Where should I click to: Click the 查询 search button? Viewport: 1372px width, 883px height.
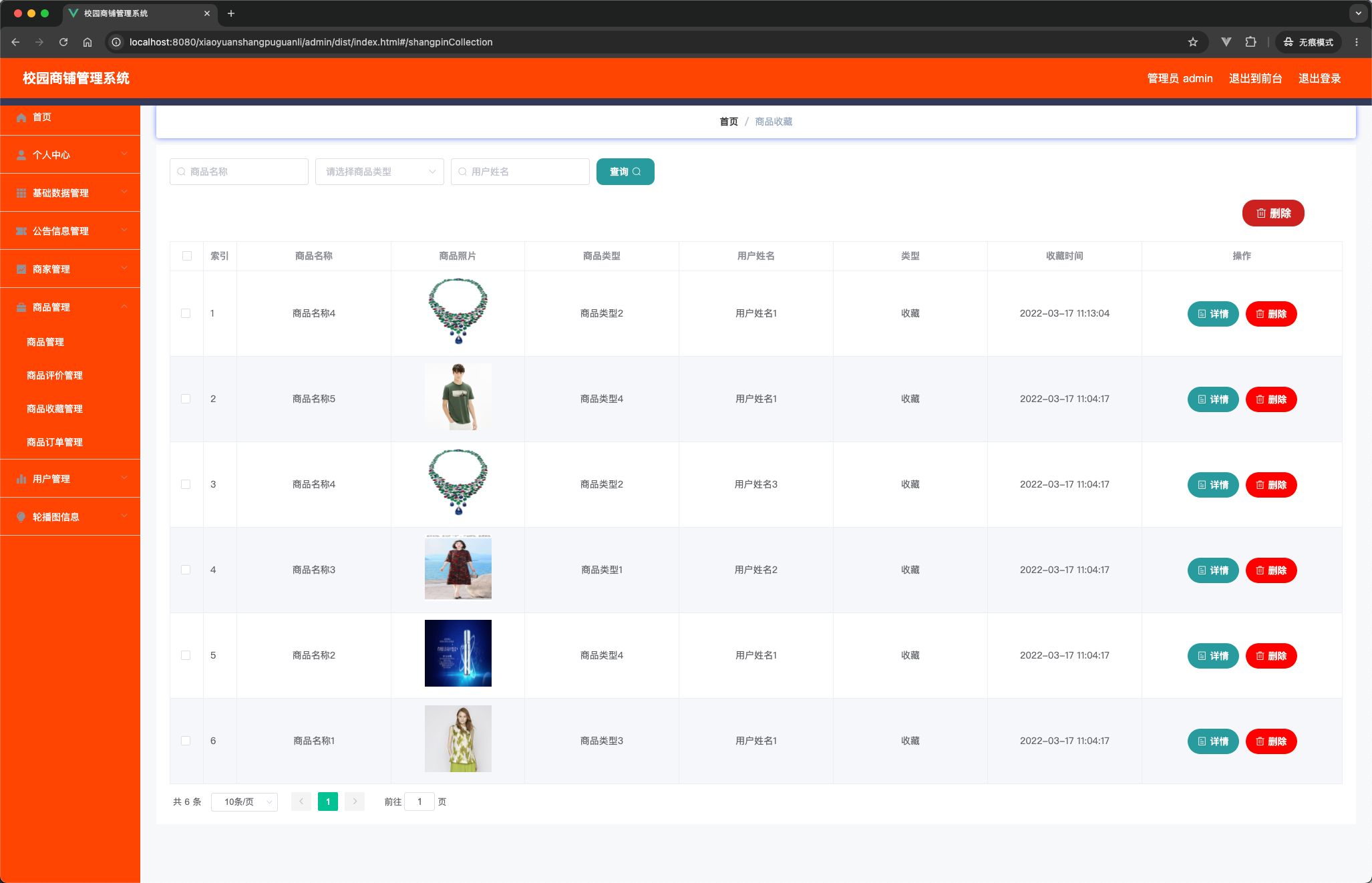click(x=625, y=172)
